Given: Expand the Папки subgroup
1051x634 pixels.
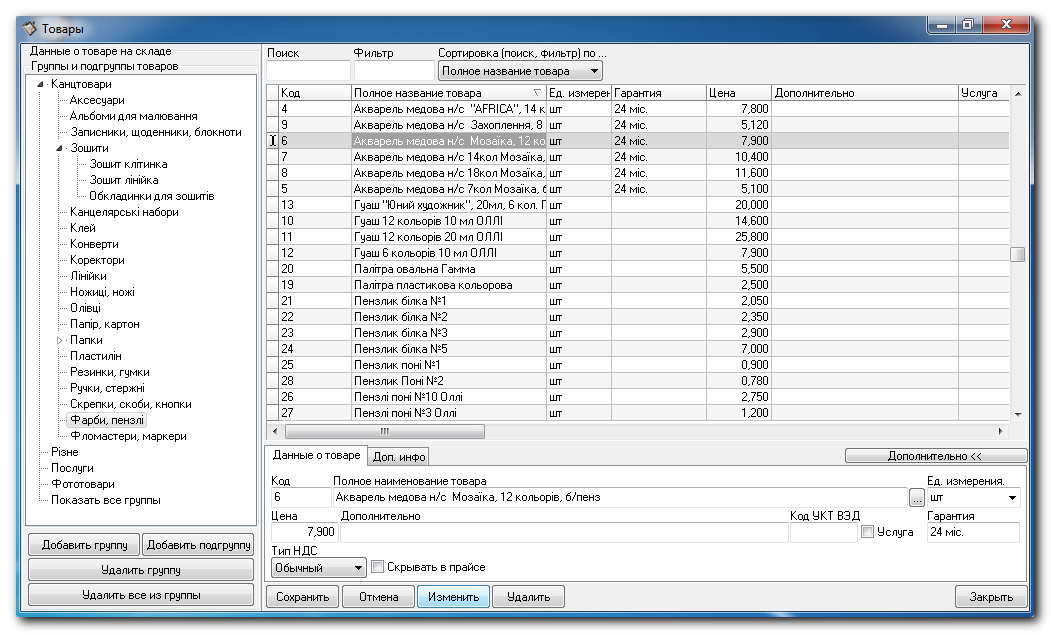Looking at the screenshot, I should (x=60, y=340).
